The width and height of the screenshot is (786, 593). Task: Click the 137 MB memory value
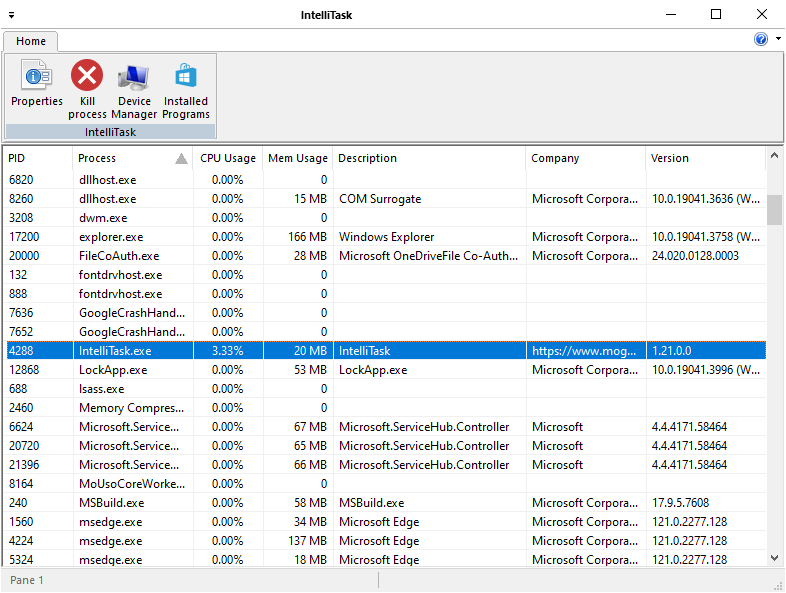pos(307,541)
